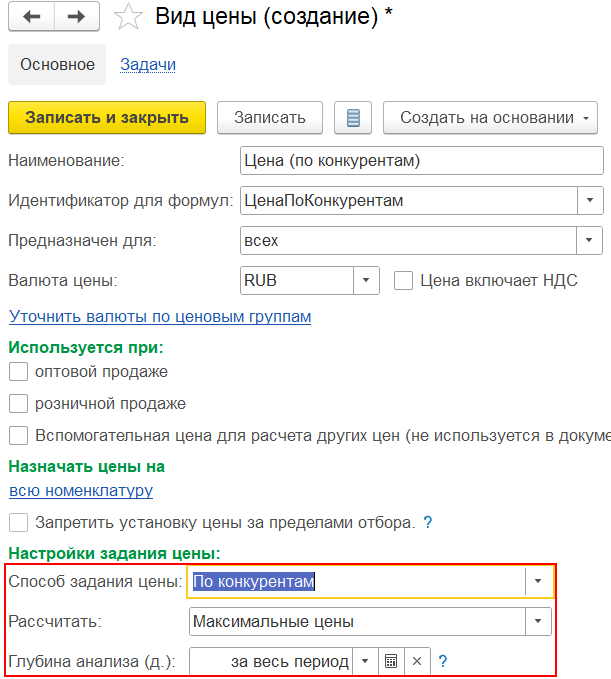Enable the retail sale checkbox
Screen dimensions: 611x679
(x=18, y=404)
